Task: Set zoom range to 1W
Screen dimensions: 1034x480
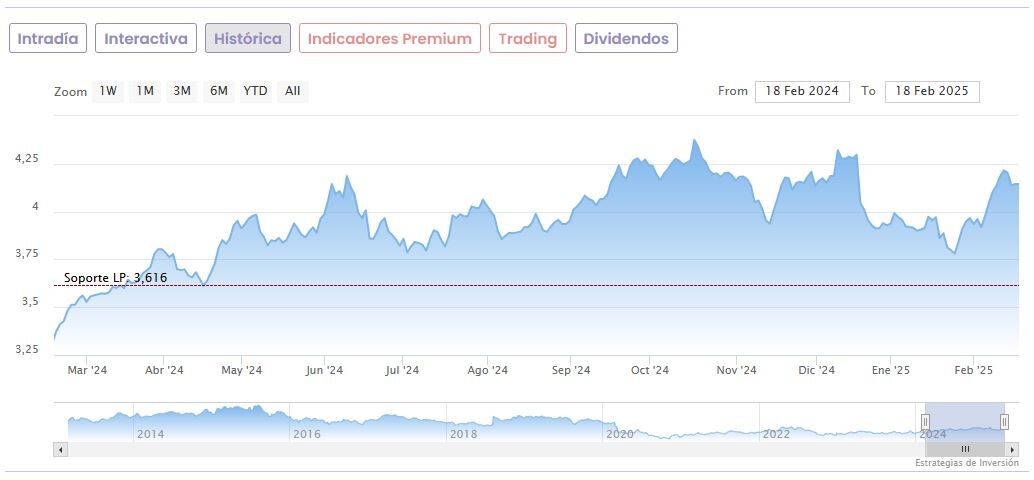Action: pos(108,91)
